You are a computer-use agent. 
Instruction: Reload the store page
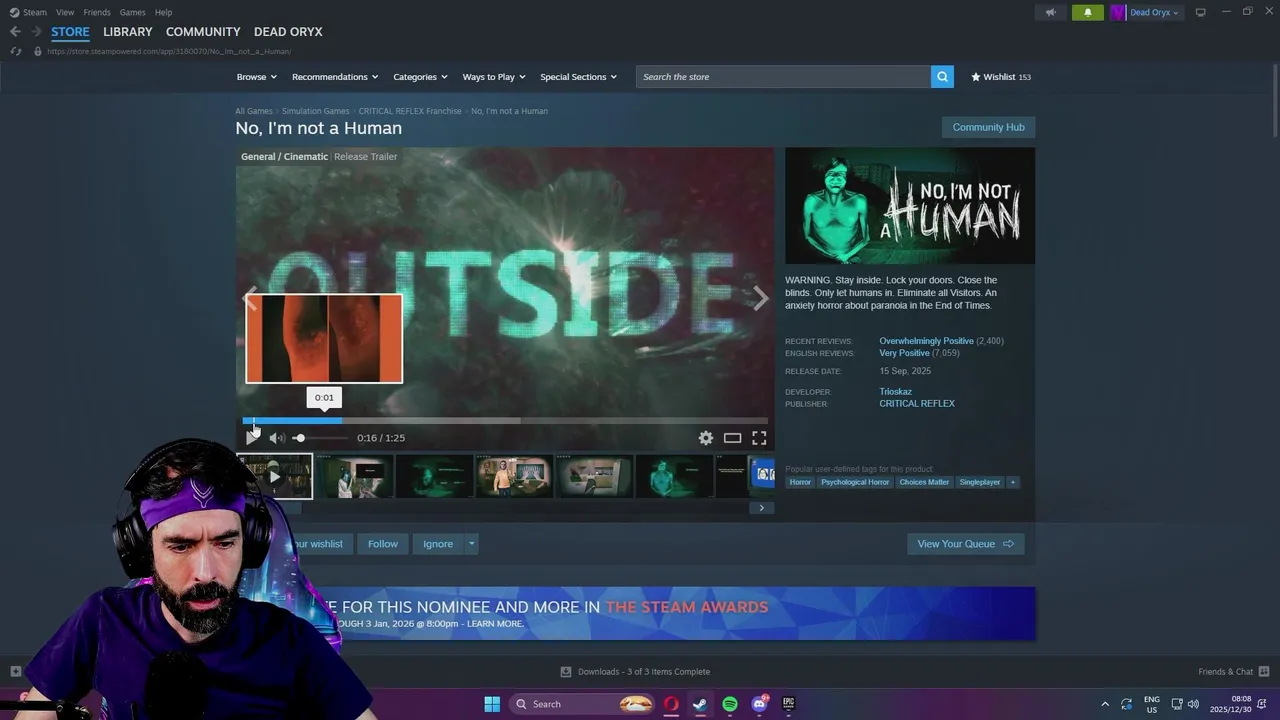15,51
